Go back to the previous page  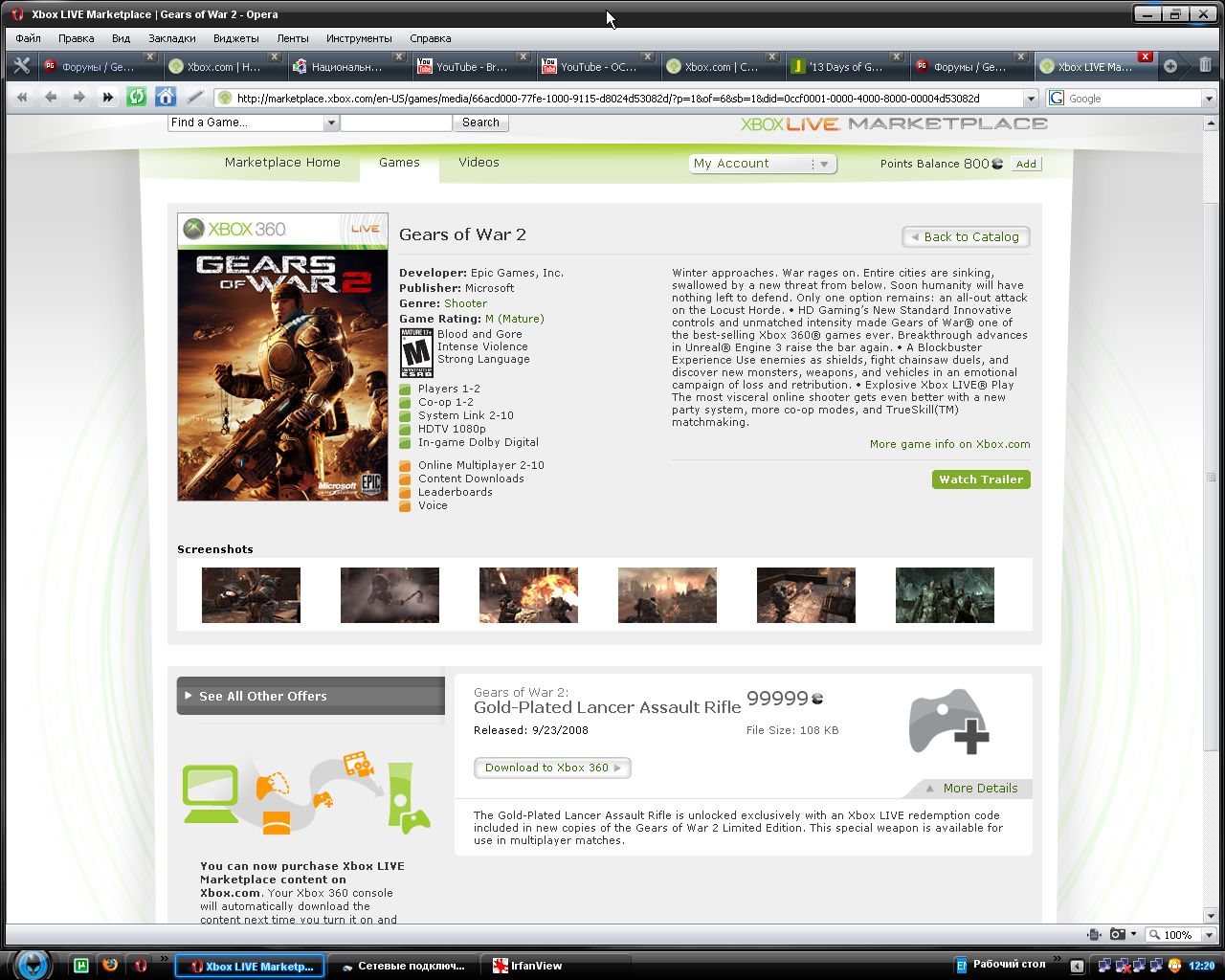click(51, 98)
